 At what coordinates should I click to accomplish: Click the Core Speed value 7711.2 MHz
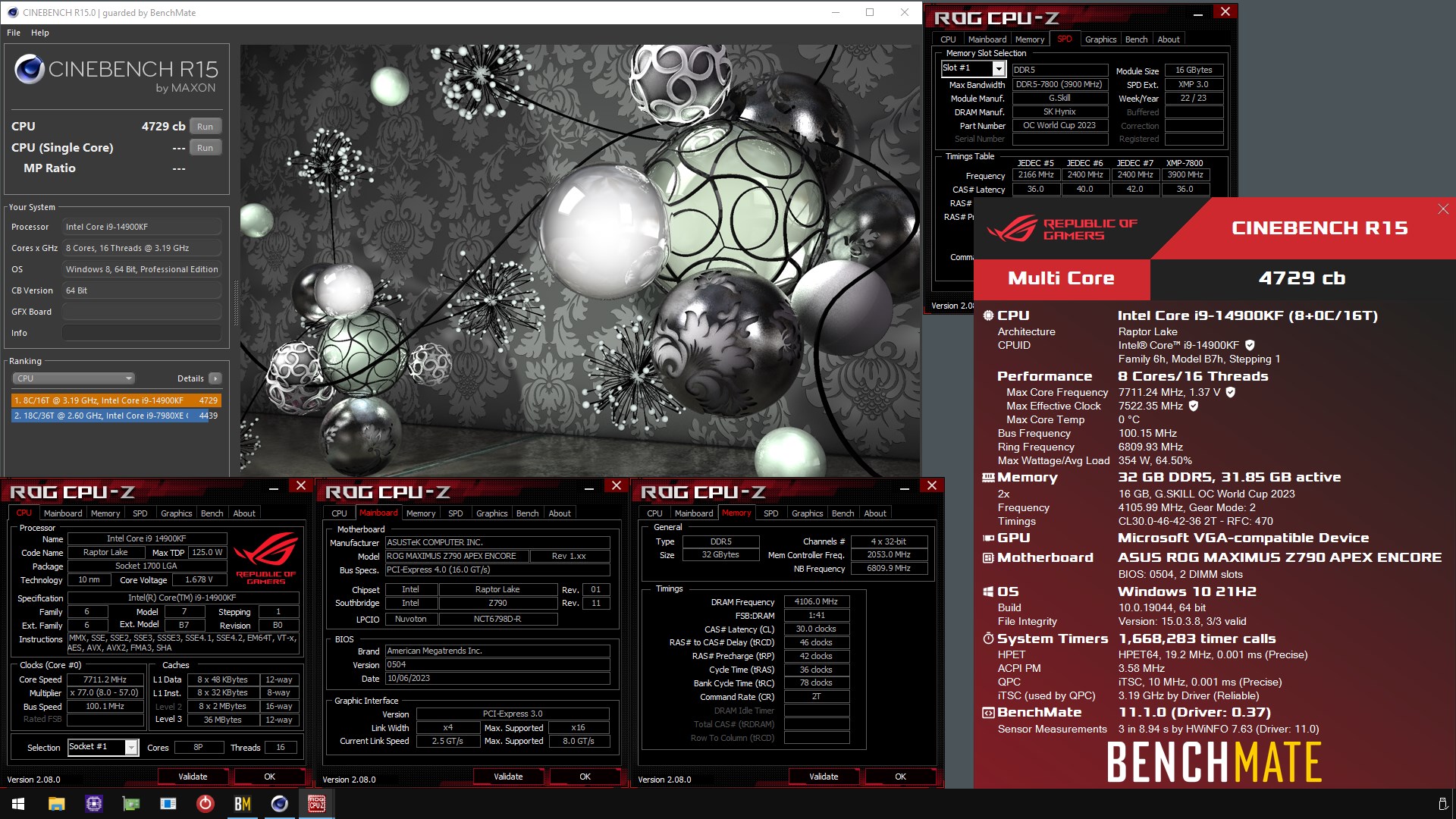tap(105, 679)
